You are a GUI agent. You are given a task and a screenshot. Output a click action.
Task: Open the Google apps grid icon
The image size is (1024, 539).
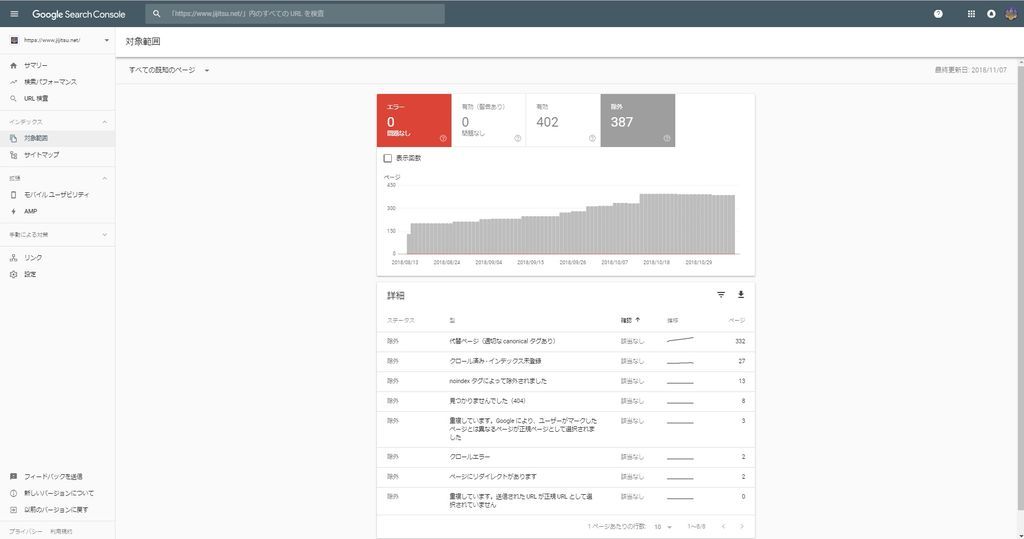coord(971,14)
